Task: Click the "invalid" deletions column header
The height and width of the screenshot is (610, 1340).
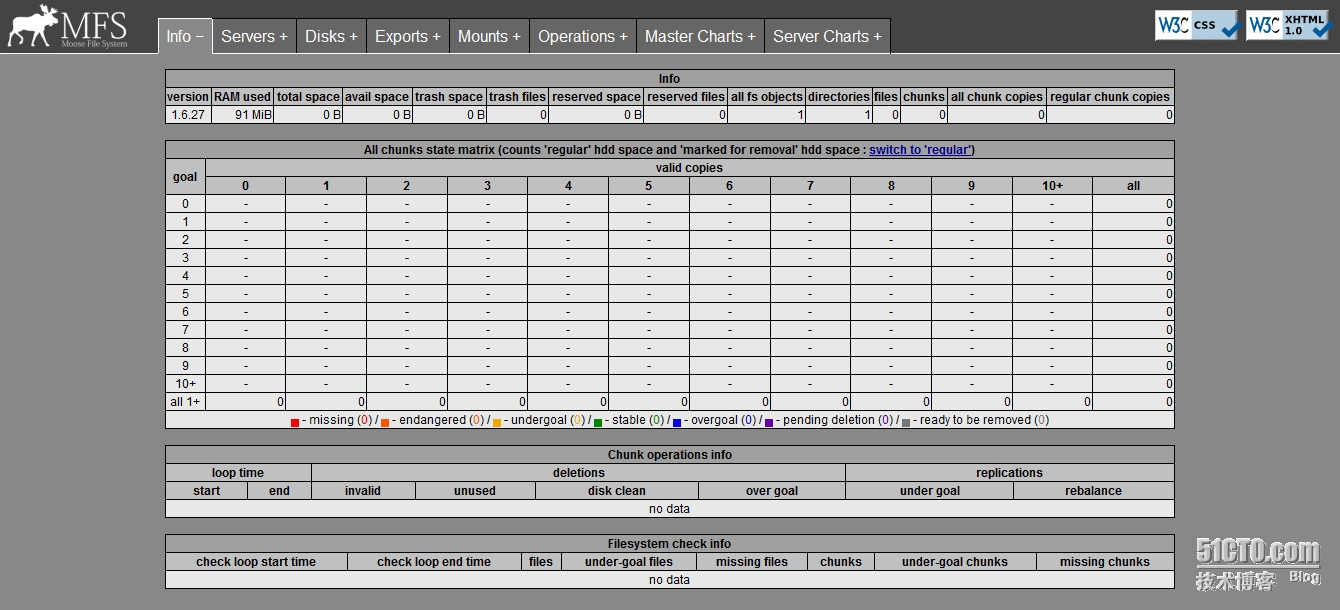Action: tap(363, 491)
